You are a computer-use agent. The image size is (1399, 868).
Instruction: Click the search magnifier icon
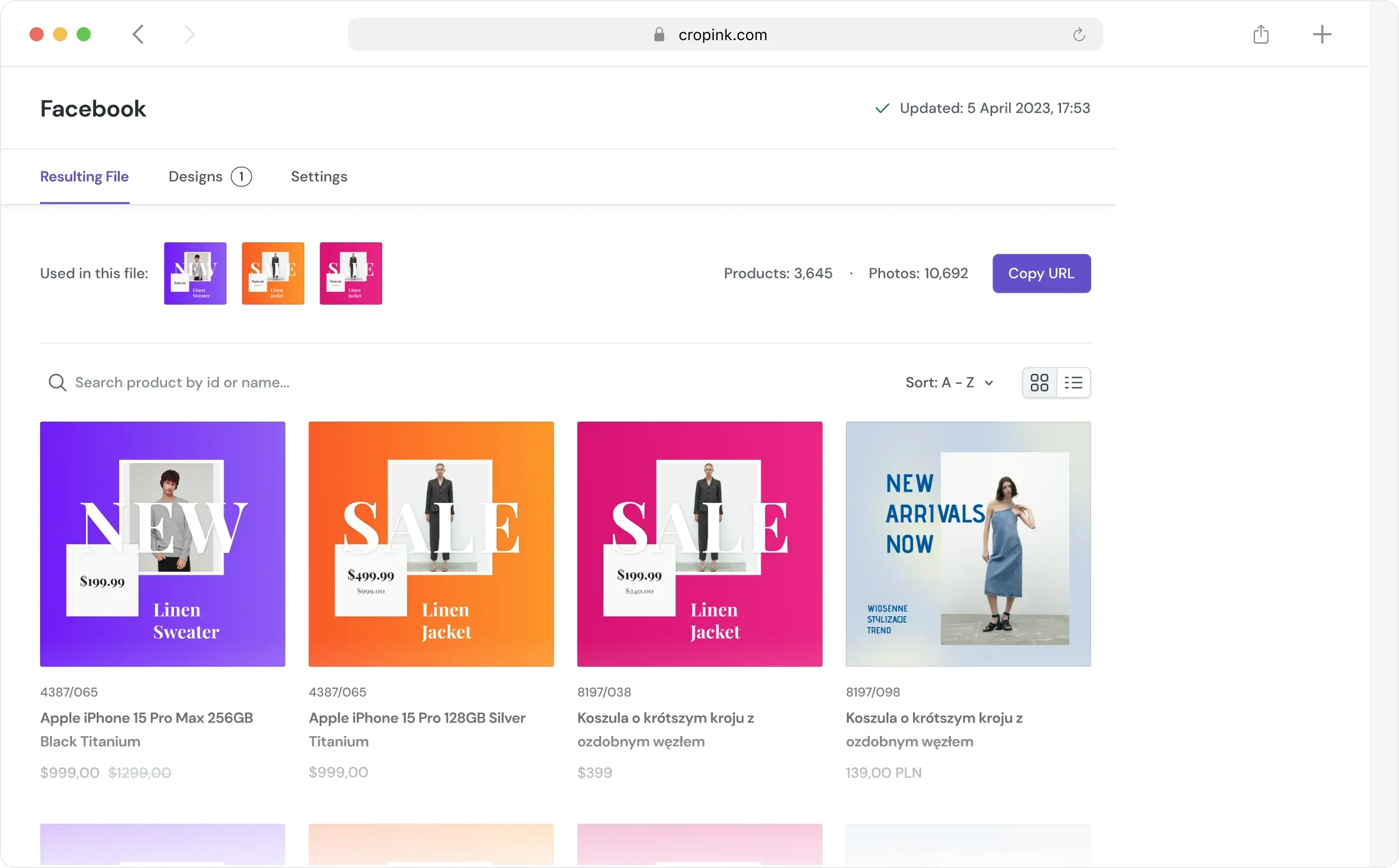click(x=57, y=383)
